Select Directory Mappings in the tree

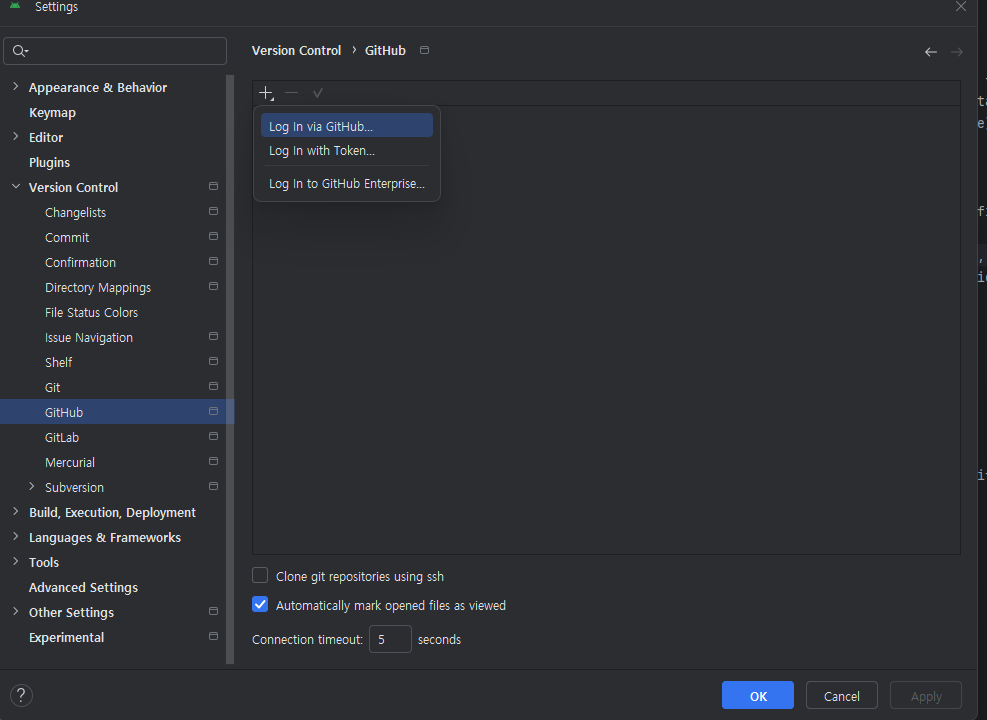coord(98,288)
